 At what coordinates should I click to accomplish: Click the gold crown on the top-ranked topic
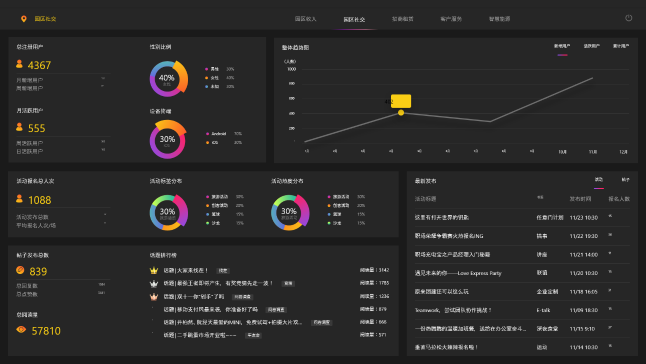click(x=154, y=271)
